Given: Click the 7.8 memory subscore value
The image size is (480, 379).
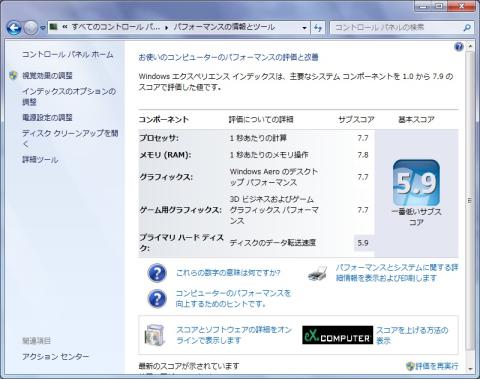Looking at the screenshot, I should click(363, 155).
